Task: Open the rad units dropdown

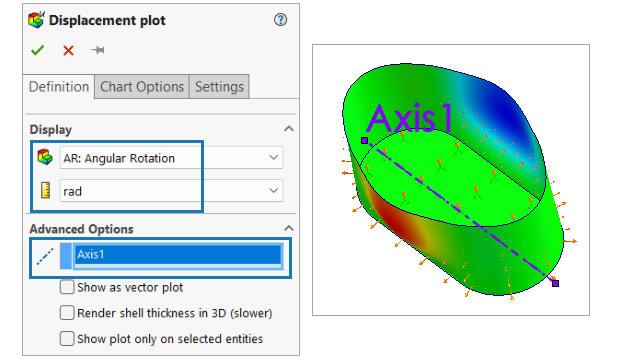Action: pos(171,191)
